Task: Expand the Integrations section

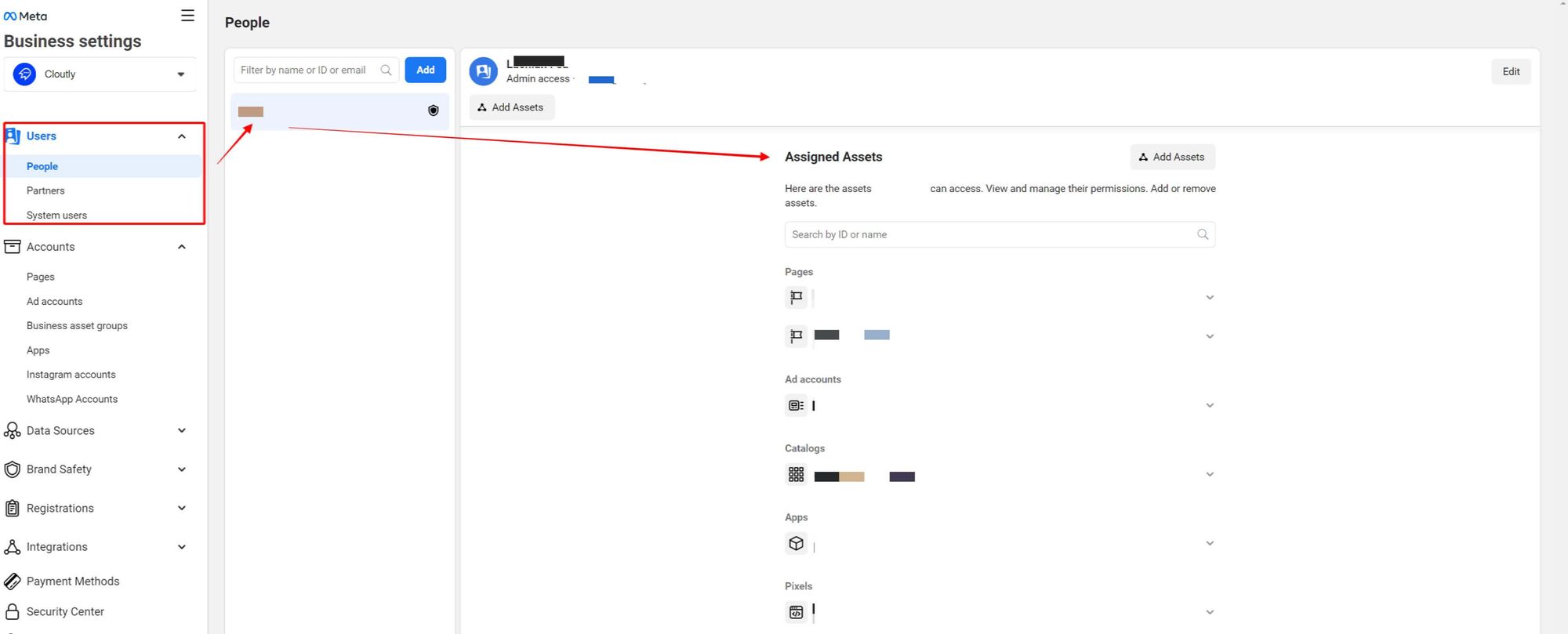Action: point(181,547)
